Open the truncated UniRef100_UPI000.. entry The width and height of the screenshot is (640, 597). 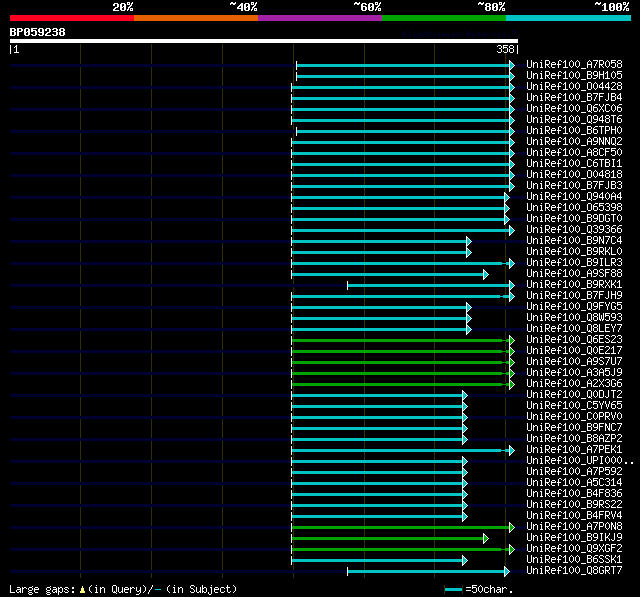pos(580,461)
